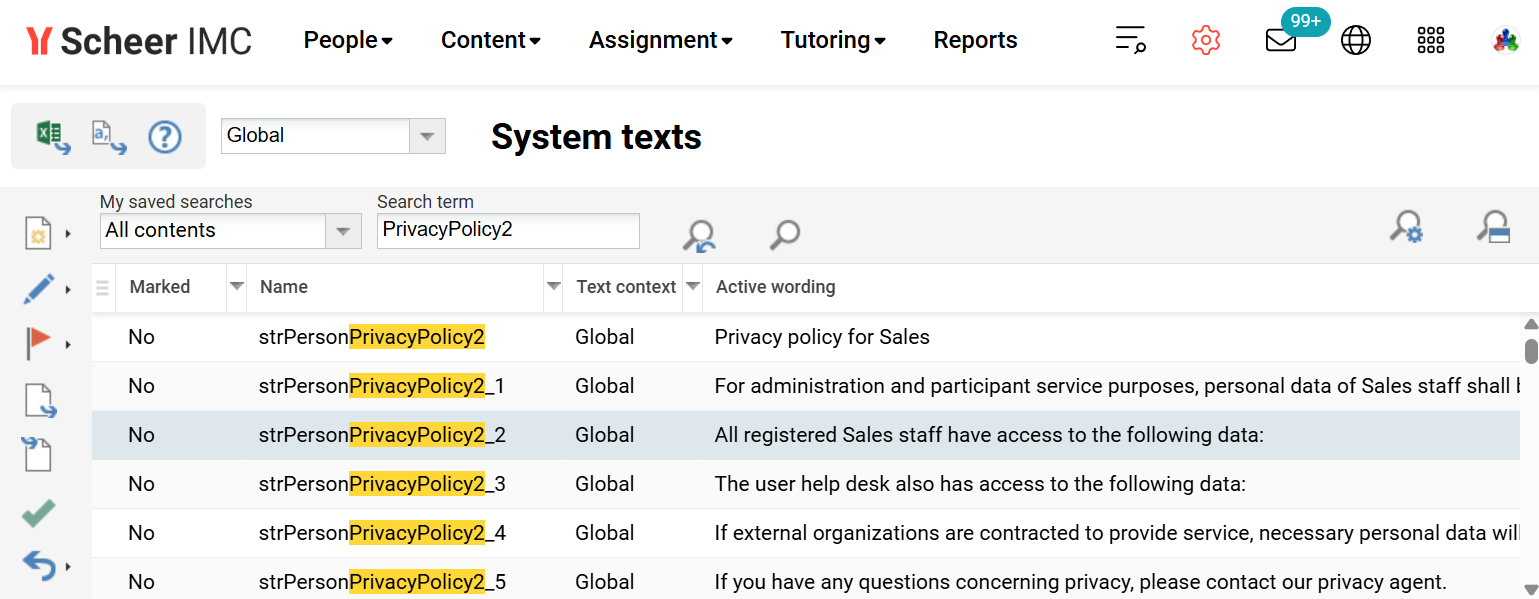Click the green checkmark confirm icon
This screenshot has width=1539, height=599.
[x=37, y=512]
